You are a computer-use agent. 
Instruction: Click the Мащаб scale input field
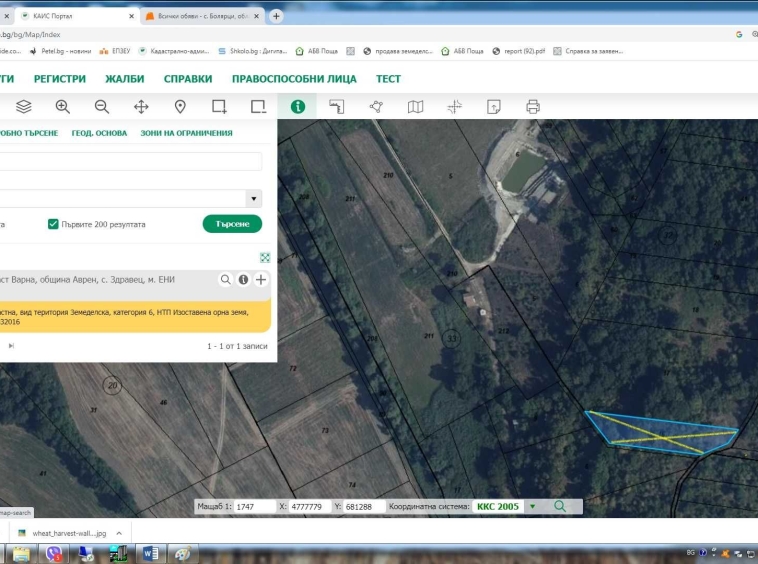(254, 506)
